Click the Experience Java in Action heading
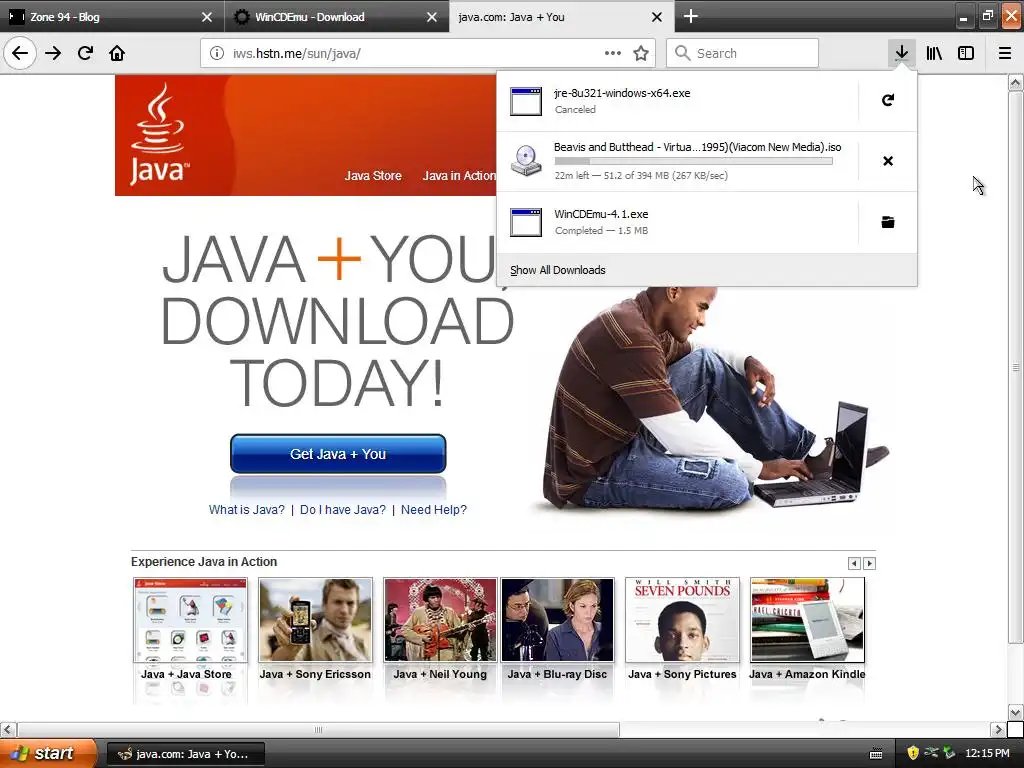 point(204,562)
